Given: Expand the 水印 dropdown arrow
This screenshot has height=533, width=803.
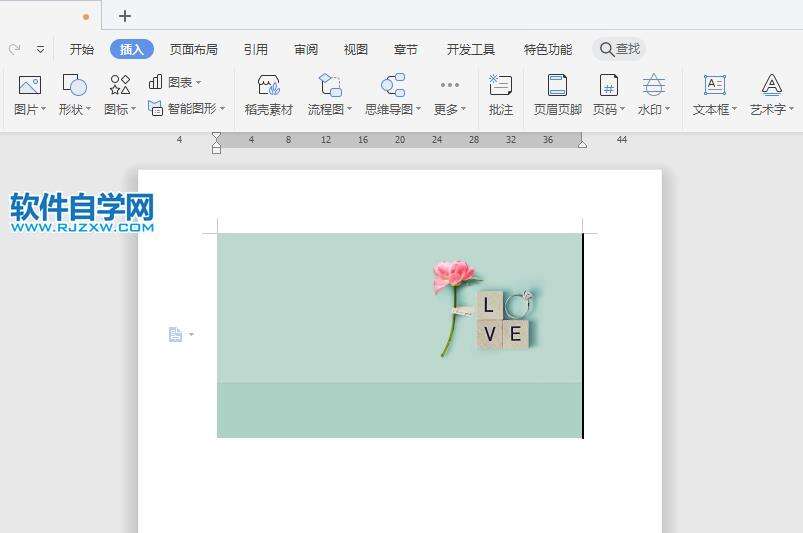Looking at the screenshot, I should pos(667,109).
